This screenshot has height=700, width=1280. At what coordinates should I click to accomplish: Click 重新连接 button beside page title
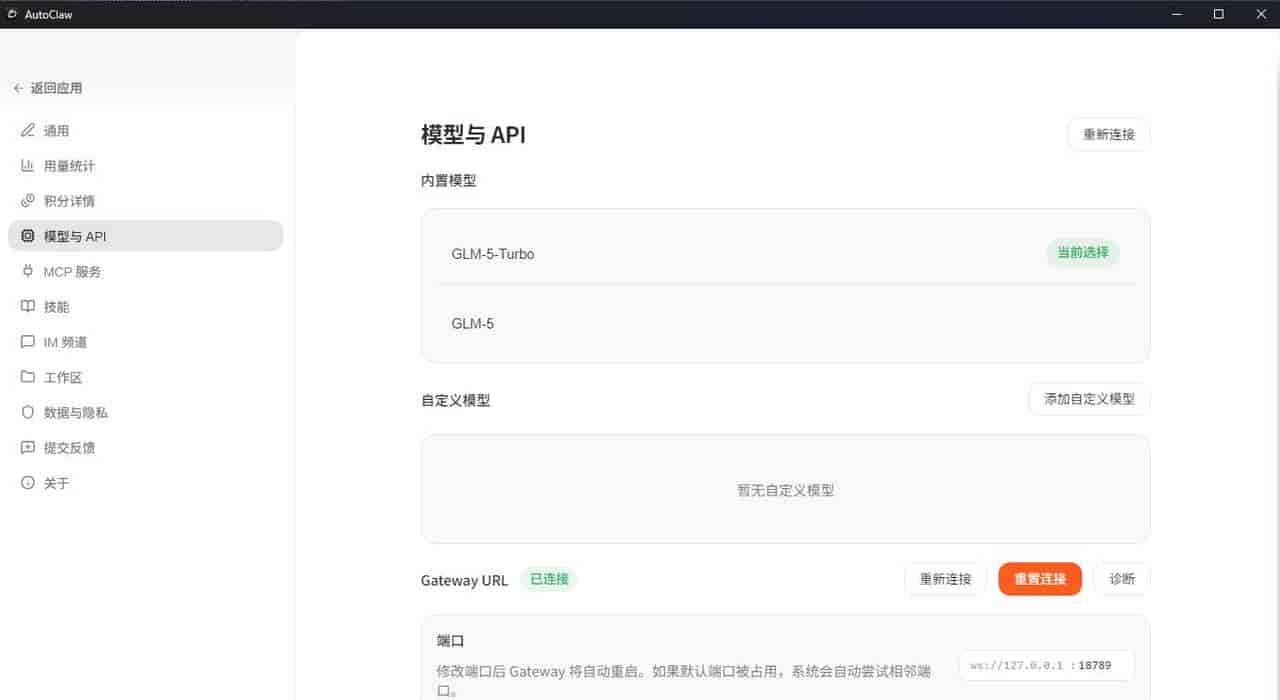(1109, 134)
